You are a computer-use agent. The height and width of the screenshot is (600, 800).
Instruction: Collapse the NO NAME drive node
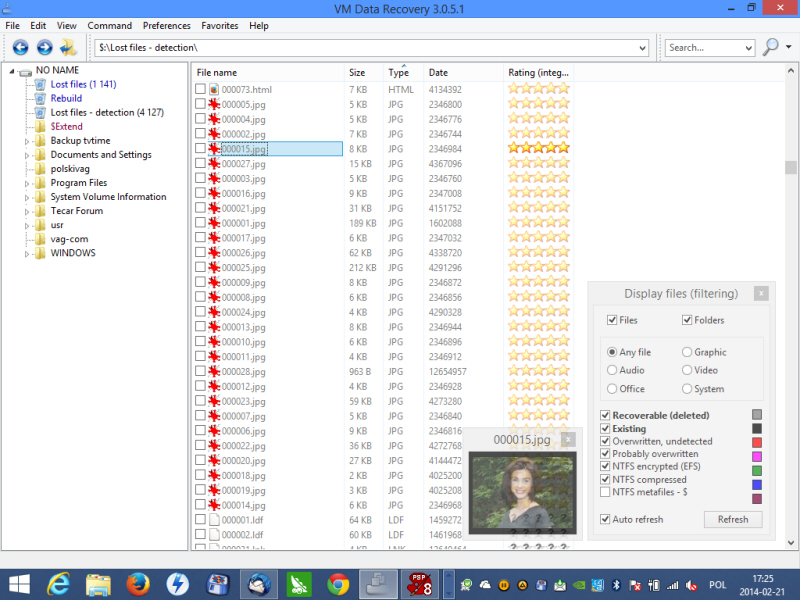[12, 71]
